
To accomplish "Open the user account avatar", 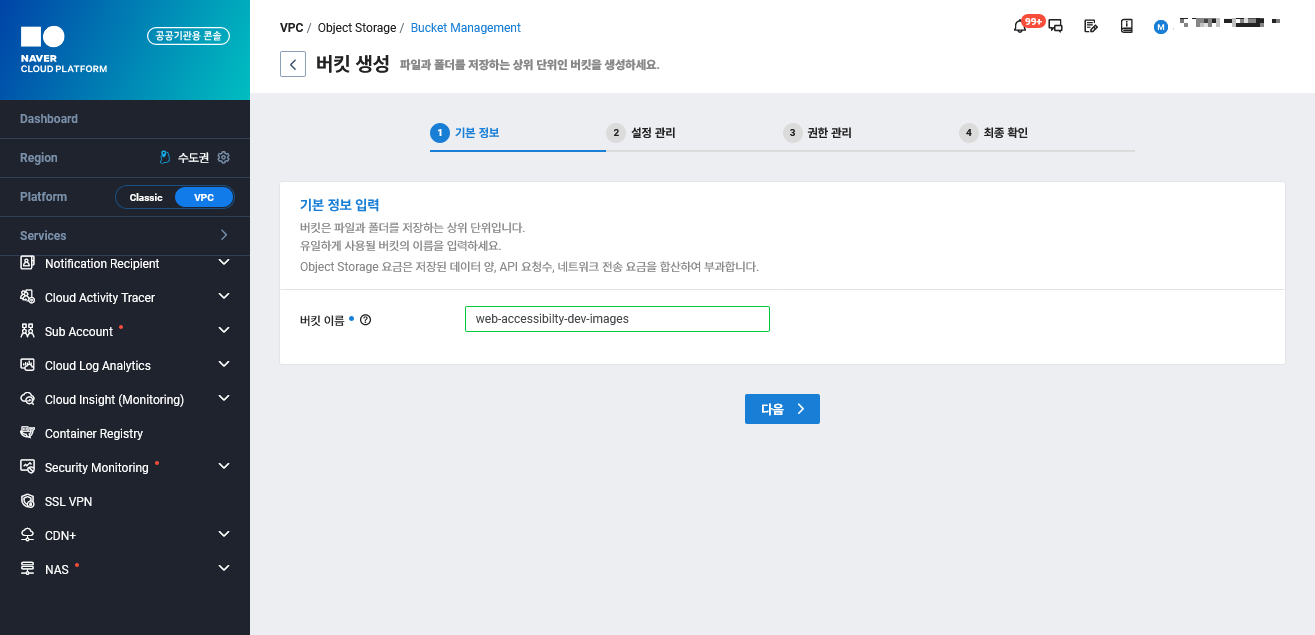I will pyautogui.click(x=1161, y=27).
